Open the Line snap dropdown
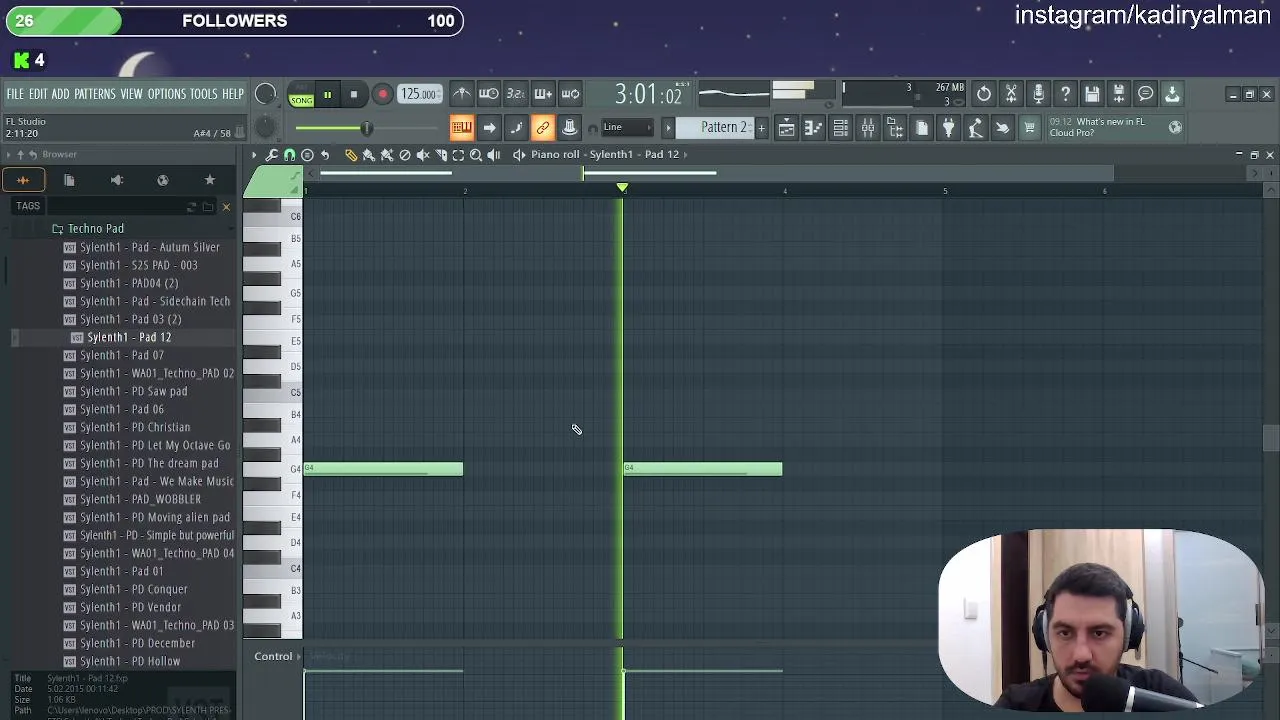This screenshot has height=720, width=1280. (x=625, y=127)
